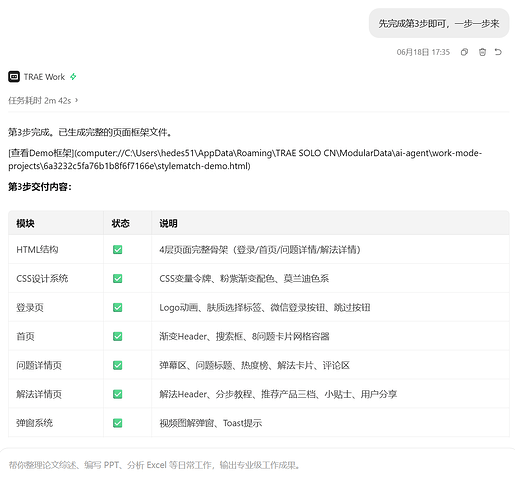
Task: Delete the message using trash icon
Action: click(482, 52)
